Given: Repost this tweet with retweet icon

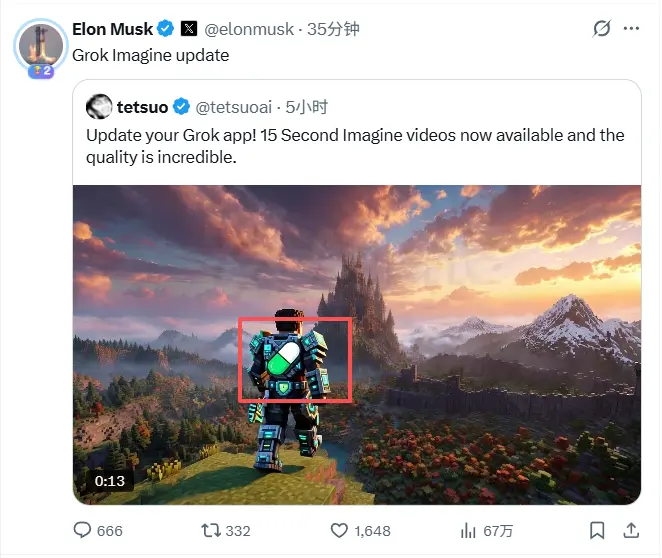Looking at the screenshot, I should [x=211, y=530].
